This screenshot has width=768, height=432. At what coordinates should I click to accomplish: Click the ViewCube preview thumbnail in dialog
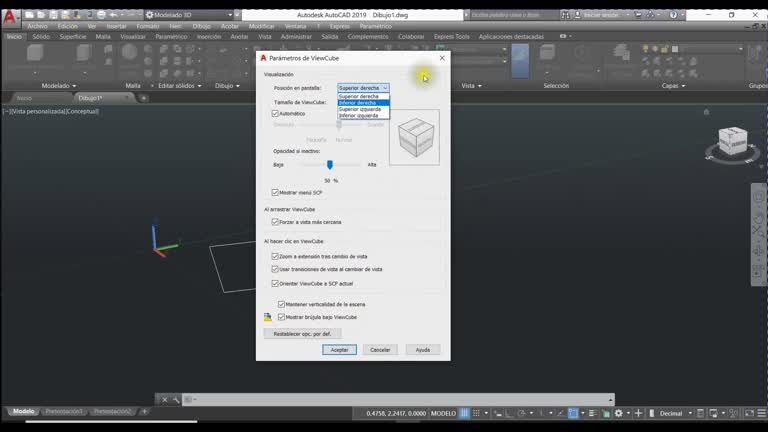[x=414, y=137]
